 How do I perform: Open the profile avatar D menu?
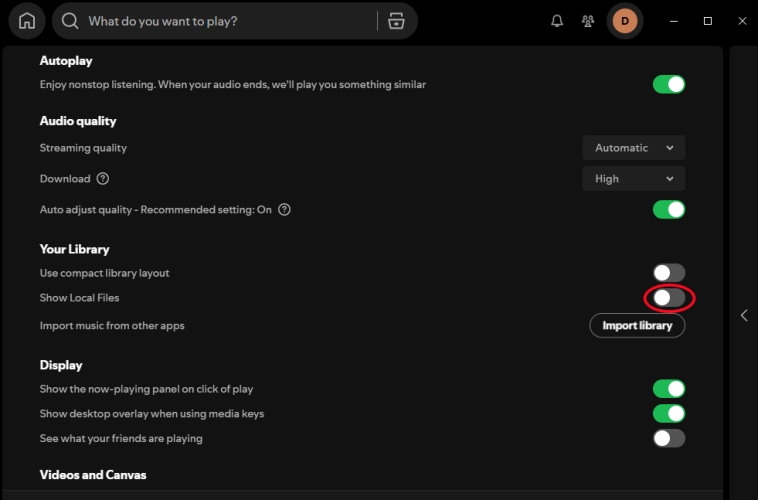click(x=625, y=21)
